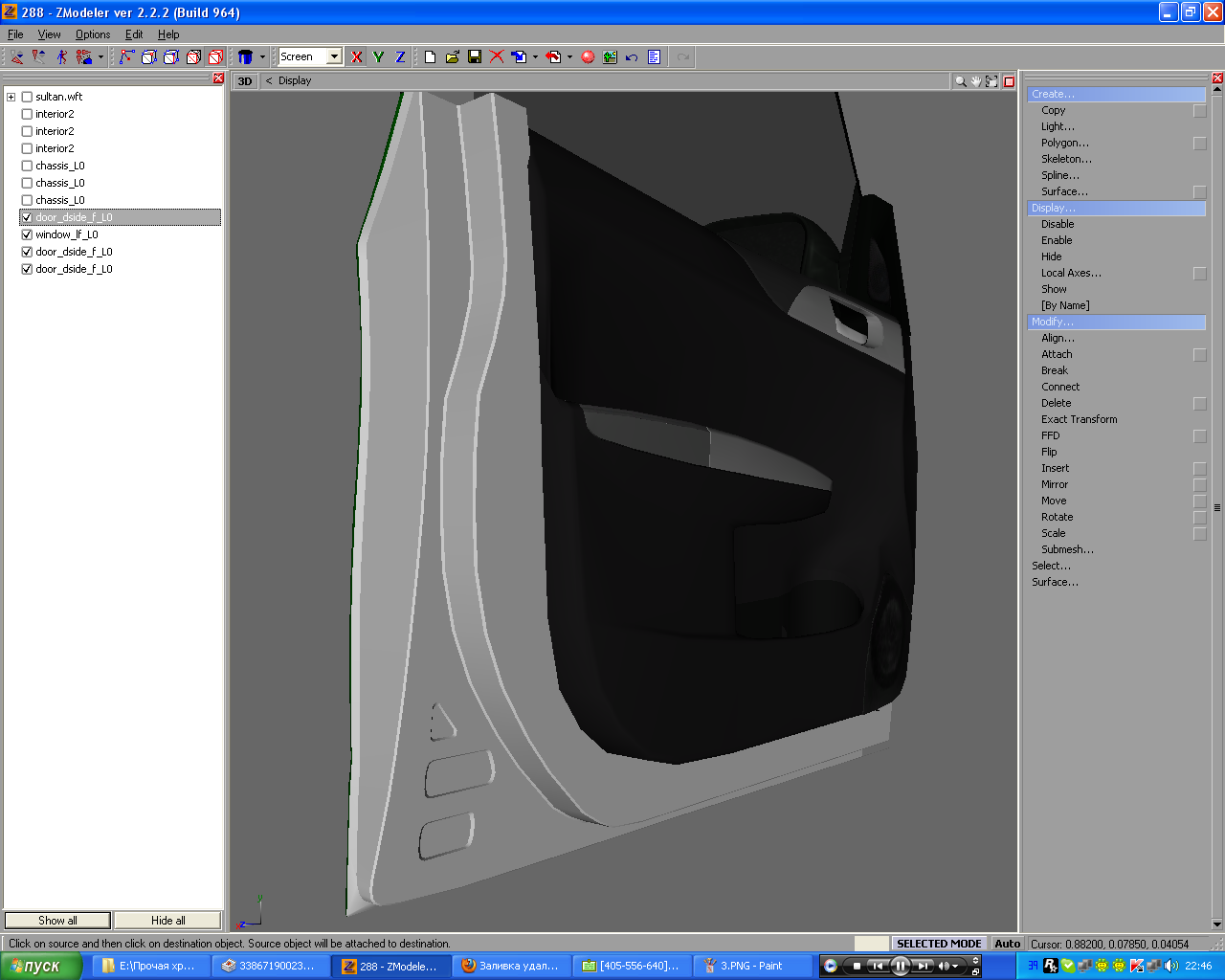
Task: Click the X axis constraint button
Action: pos(357,57)
